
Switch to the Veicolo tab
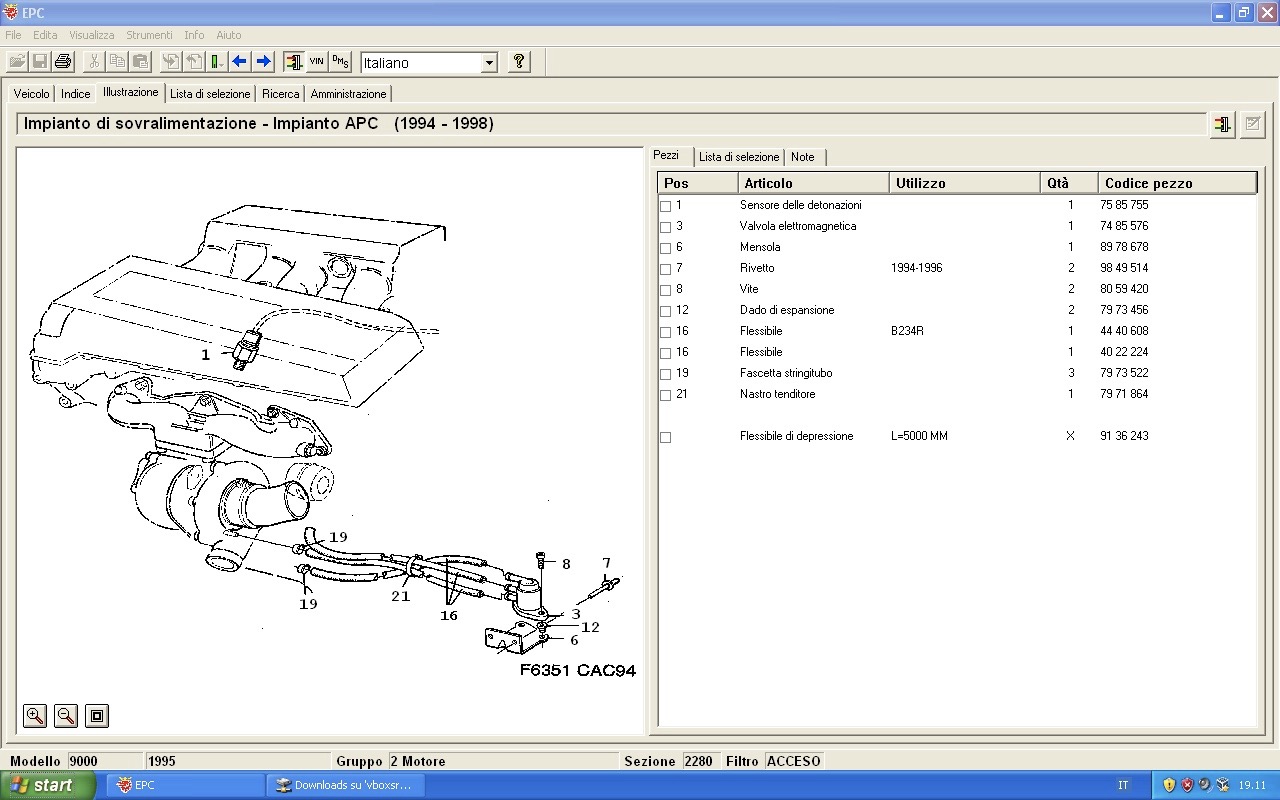pyautogui.click(x=31, y=94)
